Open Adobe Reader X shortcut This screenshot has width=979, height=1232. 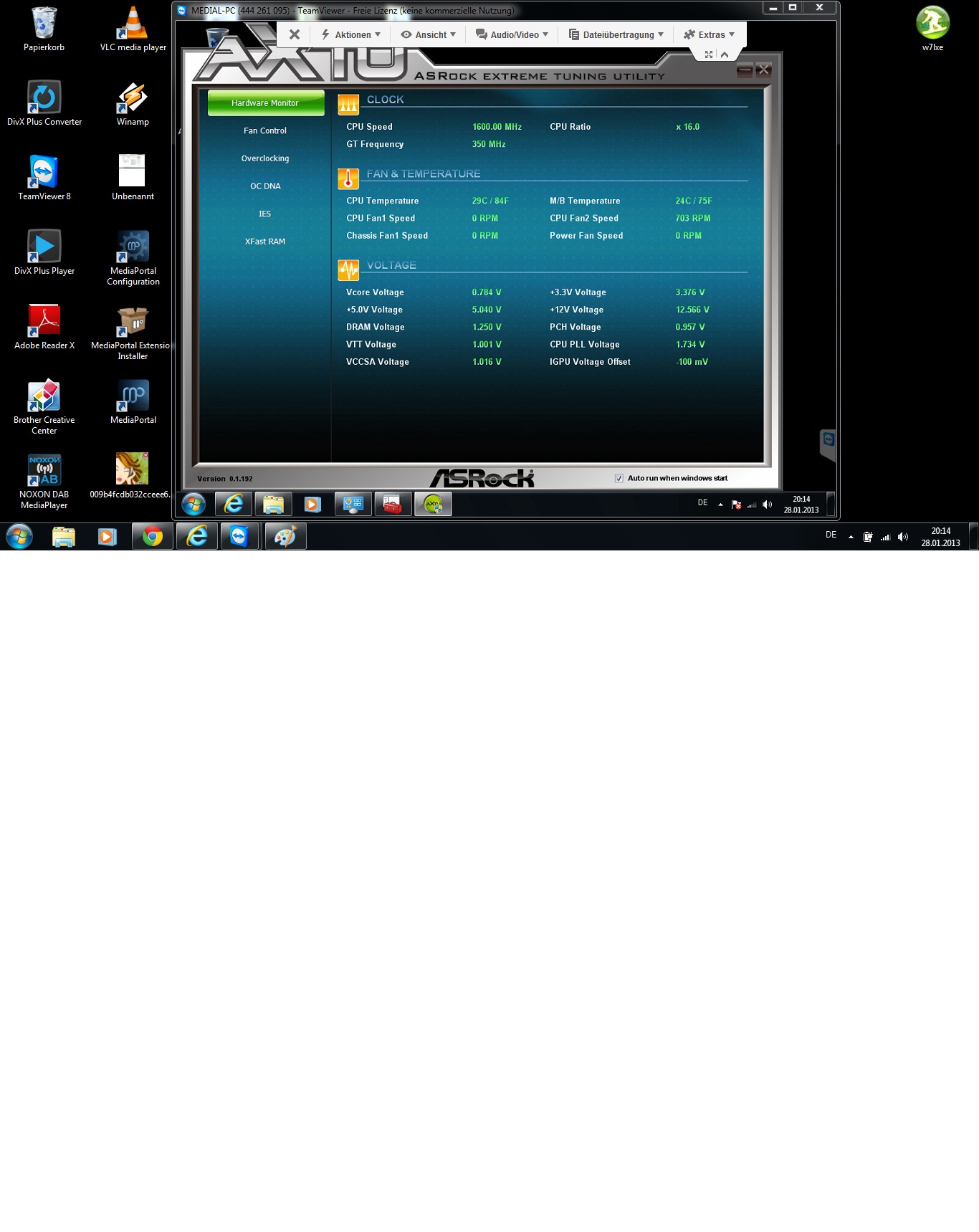click(44, 327)
